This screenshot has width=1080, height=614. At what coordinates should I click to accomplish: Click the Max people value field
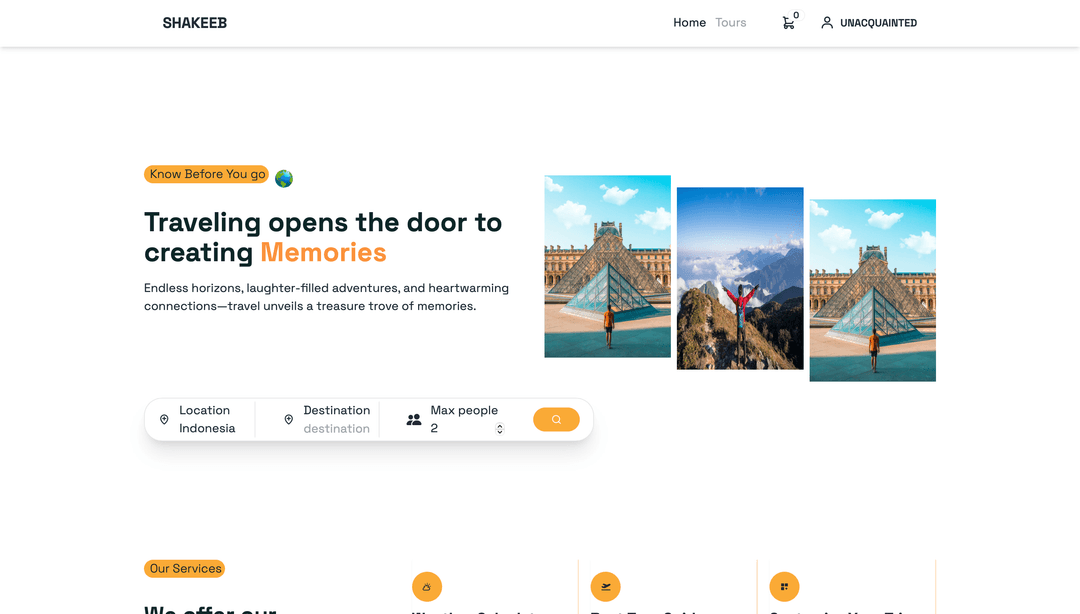pos(460,429)
